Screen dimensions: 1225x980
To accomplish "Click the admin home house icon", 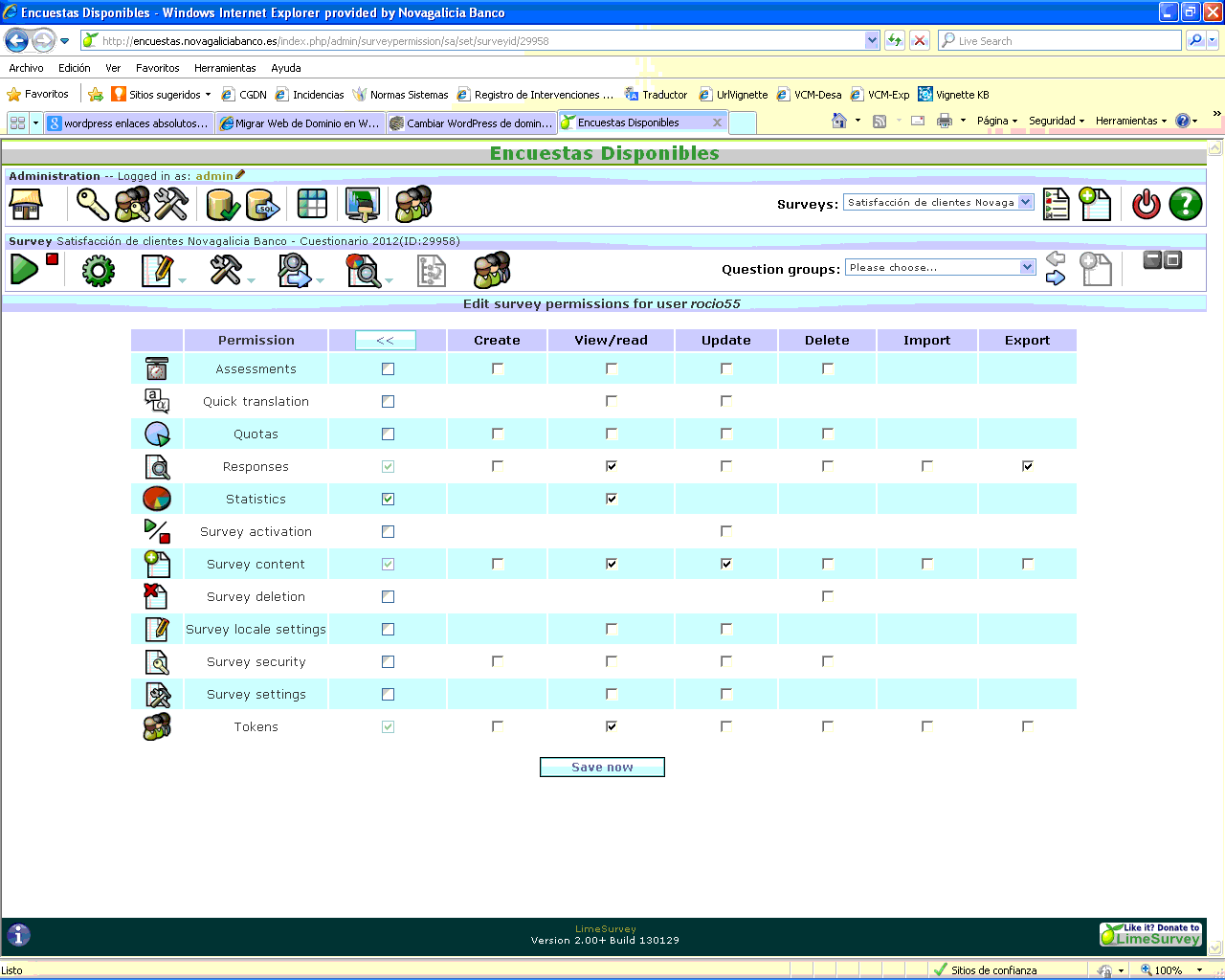I will pos(26,204).
